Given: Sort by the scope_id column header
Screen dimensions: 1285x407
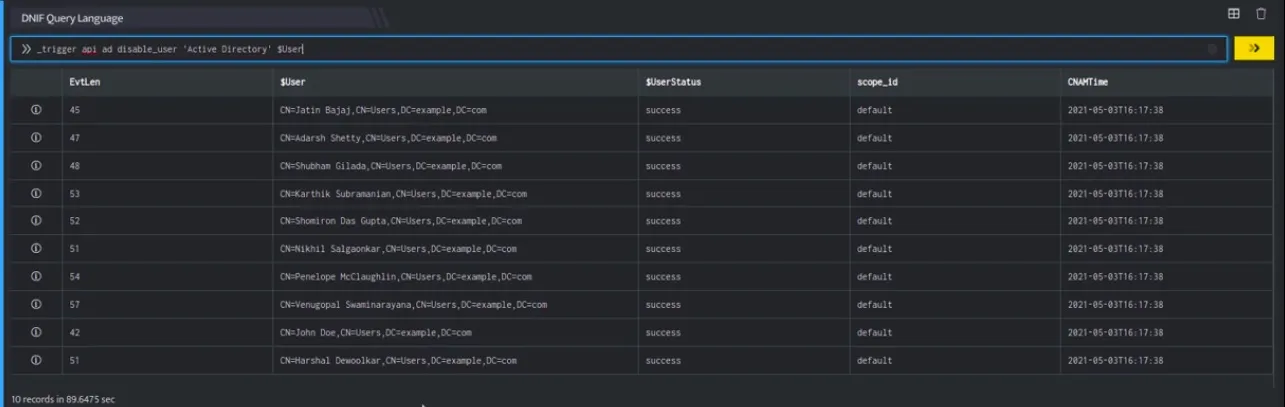Looking at the screenshot, I should (x=877, y=82).
